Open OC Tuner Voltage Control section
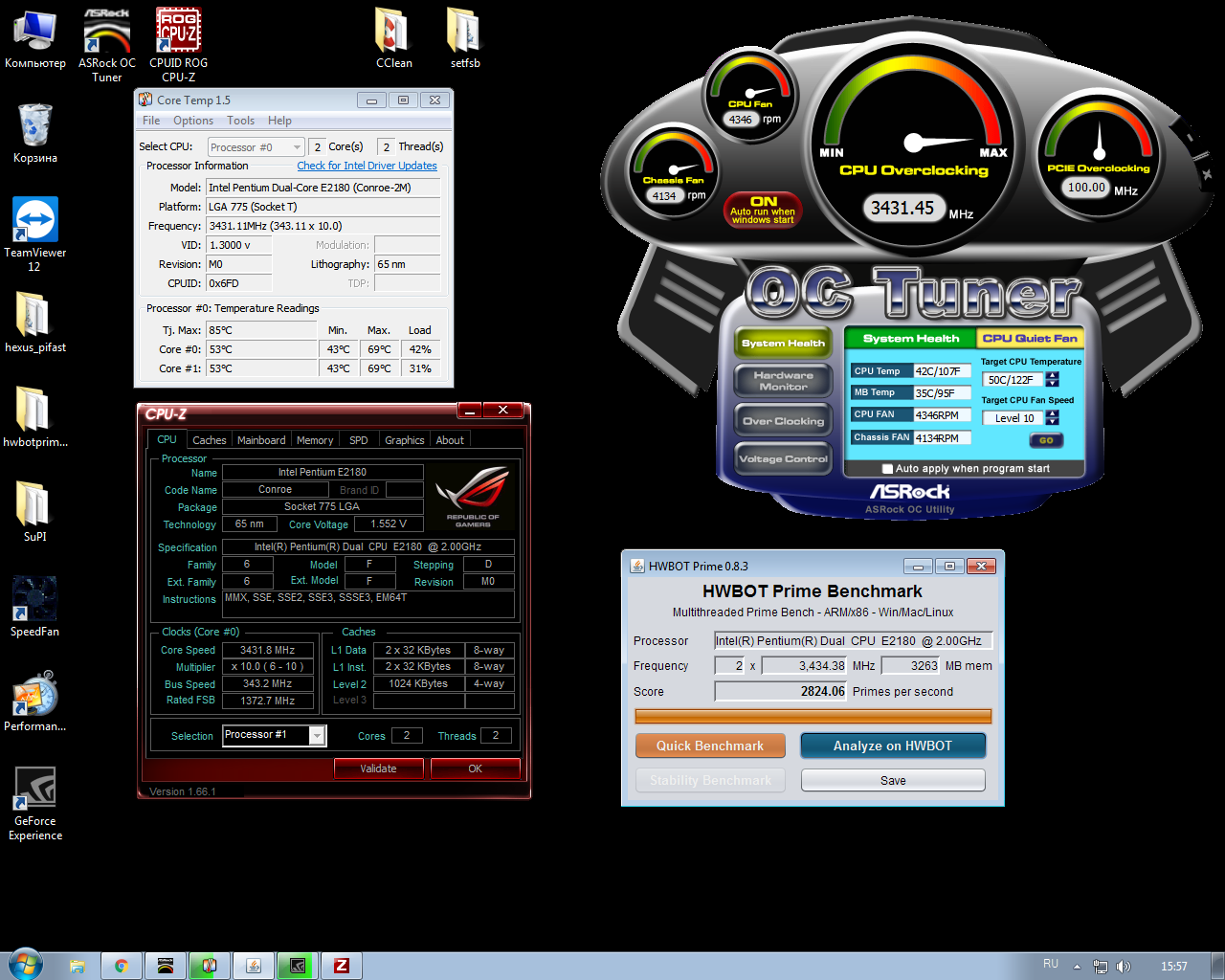Screen dimensions: 1225x980 click(x=783, y=459)
